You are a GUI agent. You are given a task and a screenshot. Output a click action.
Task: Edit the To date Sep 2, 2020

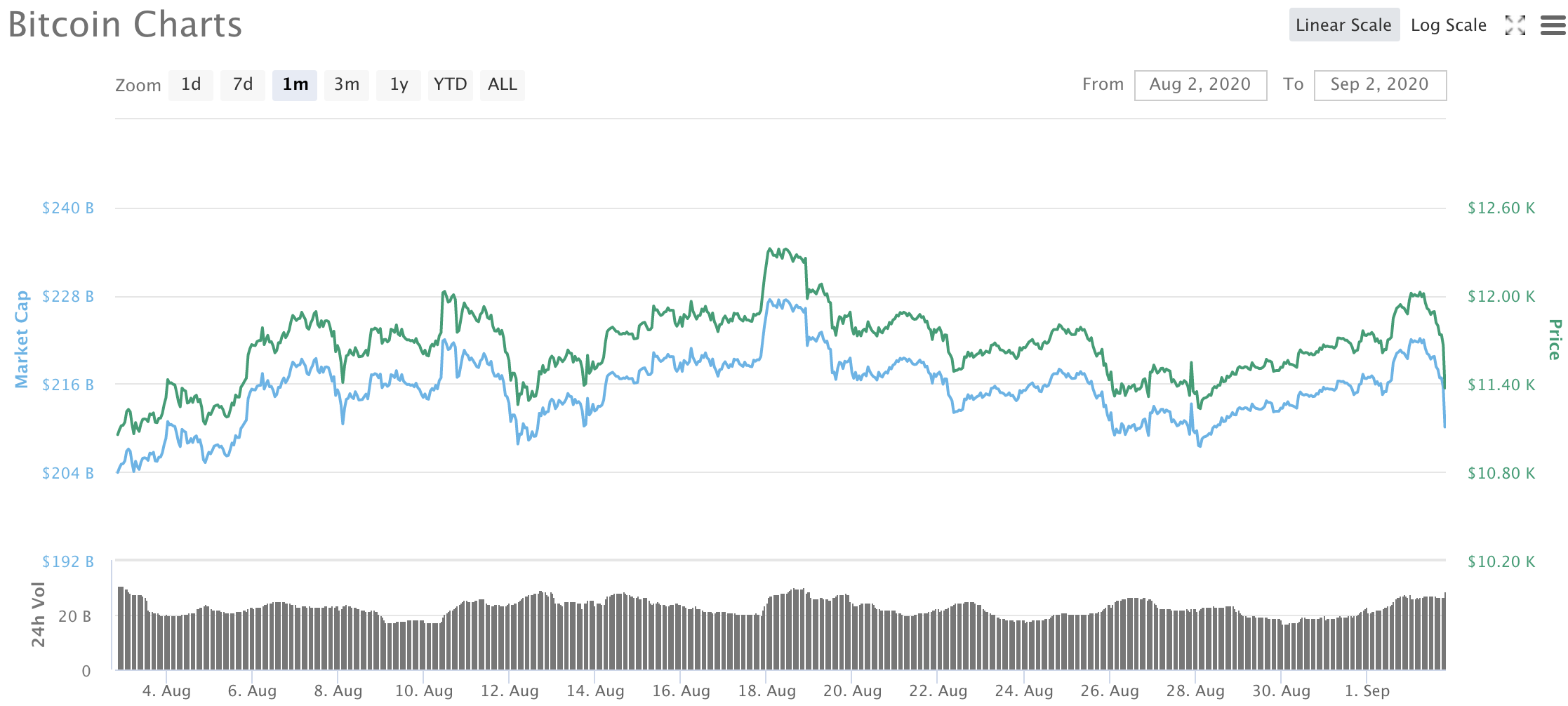coord(1380,85)
